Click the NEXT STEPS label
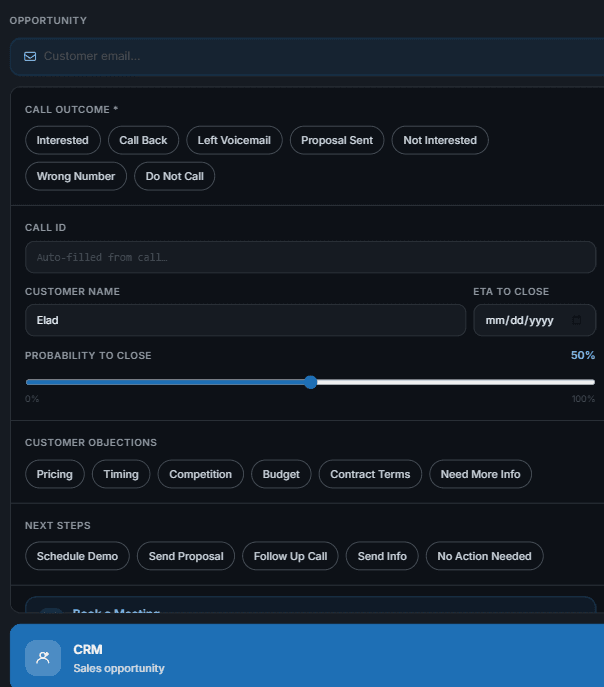The width and height of the screenshot is (604, 687). click(58, 525)
